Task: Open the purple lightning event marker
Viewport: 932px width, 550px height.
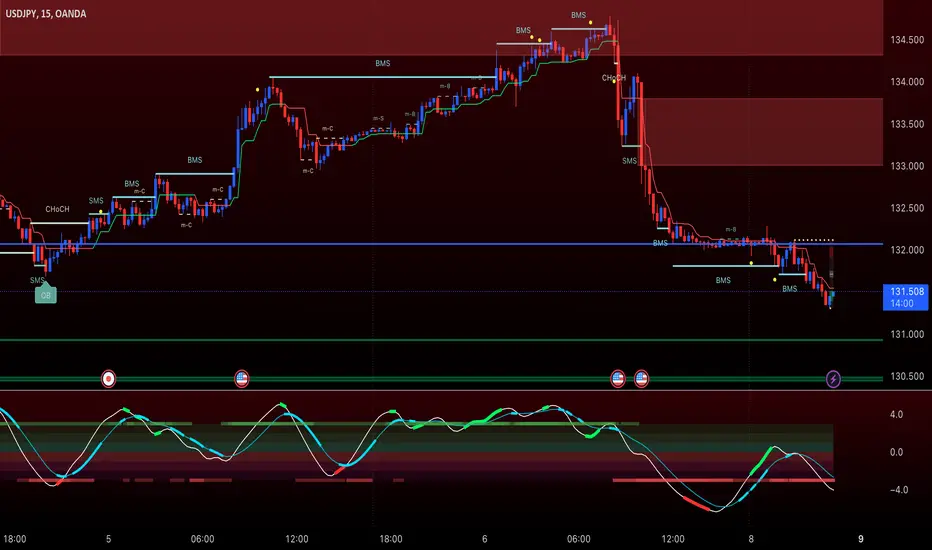Action: tap(833, 379)
